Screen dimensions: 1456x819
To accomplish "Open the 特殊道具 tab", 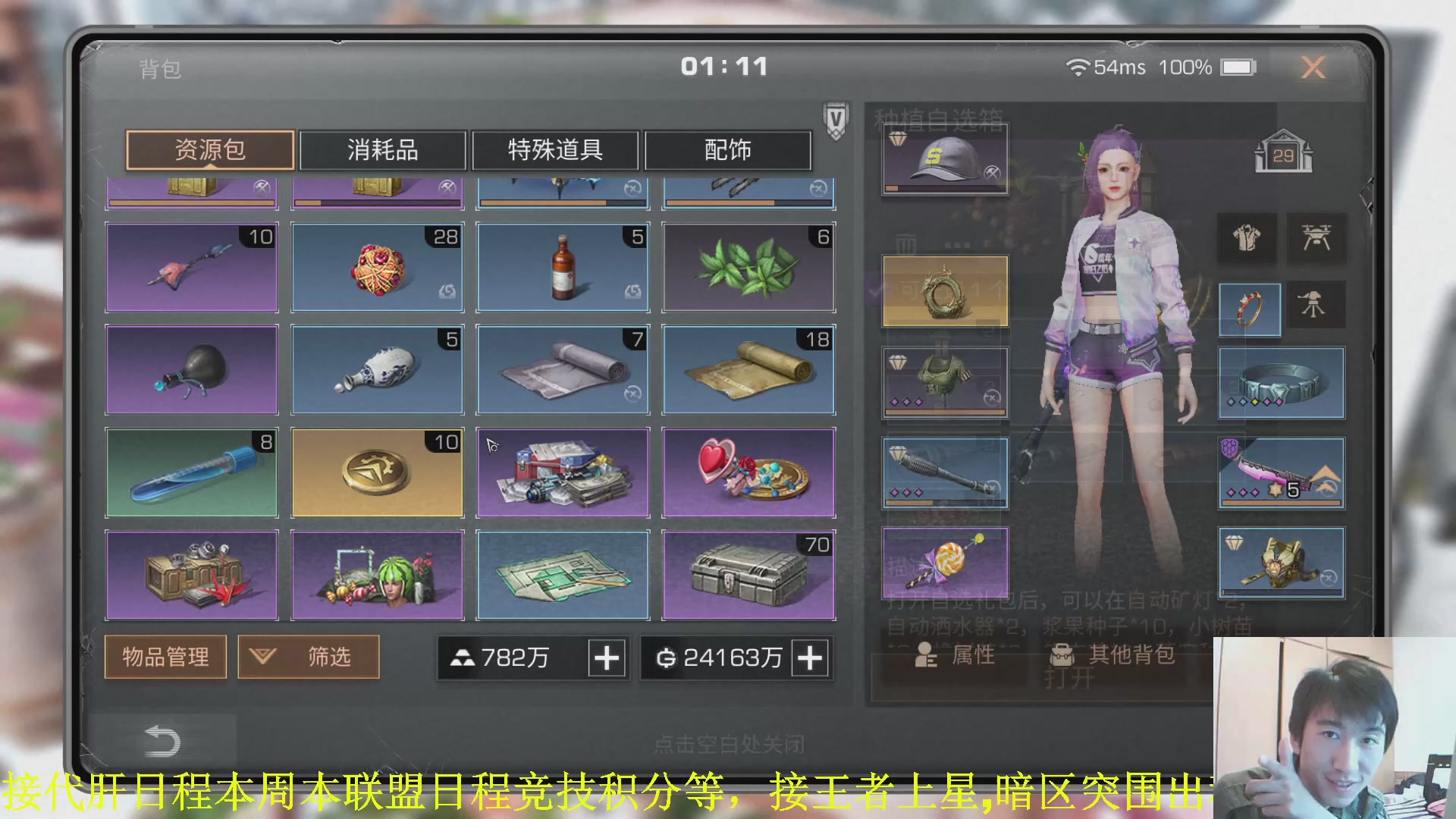I will pos(555,150).
